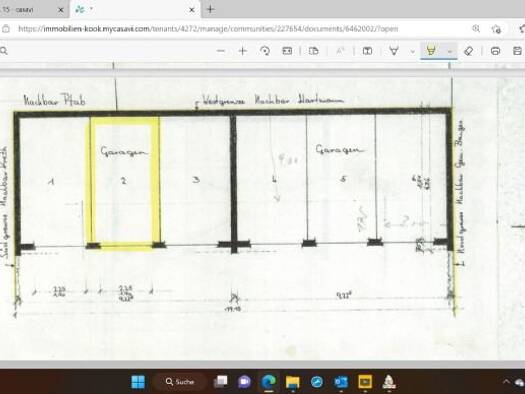Save the PDF with the disk icon

pyautogui.click(x=517, y=51)
